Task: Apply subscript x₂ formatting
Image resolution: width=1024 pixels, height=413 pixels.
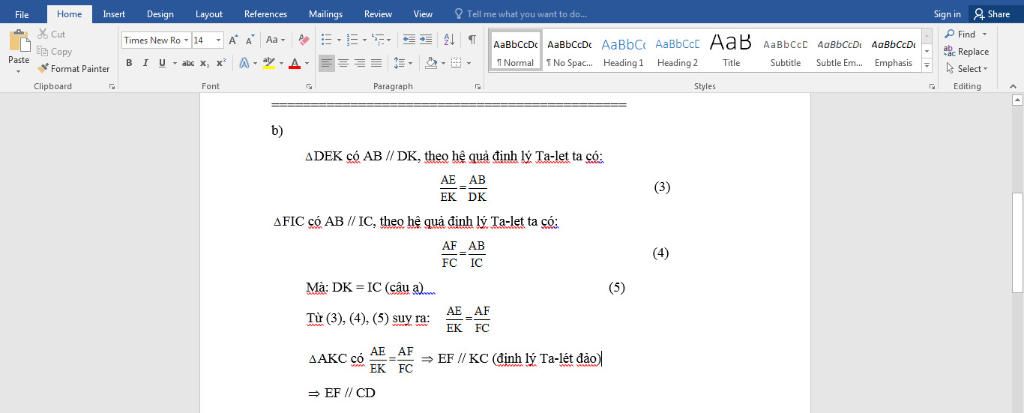Action: pyautogui.click(x=204, y=63)
